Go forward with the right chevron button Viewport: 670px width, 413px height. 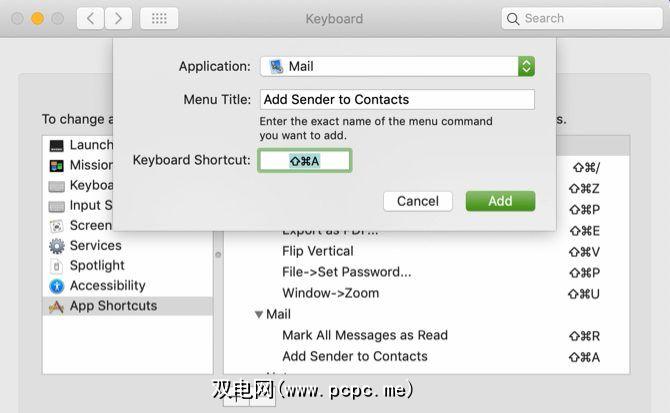pos(118,18)
